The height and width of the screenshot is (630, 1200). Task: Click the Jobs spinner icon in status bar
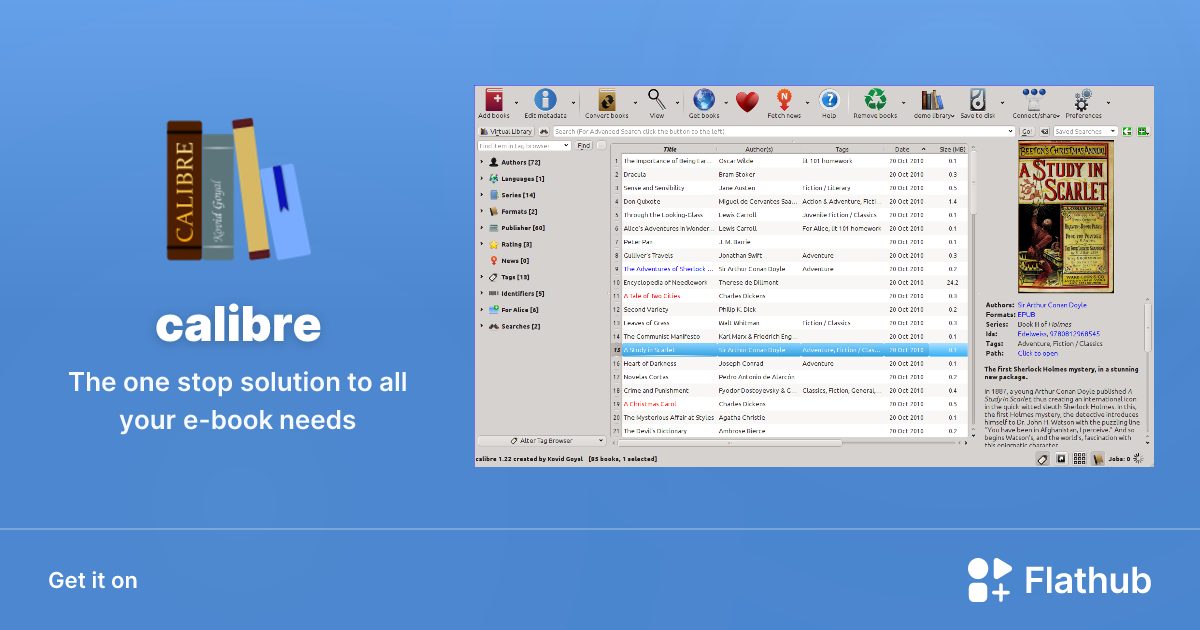click(1140, 459)
